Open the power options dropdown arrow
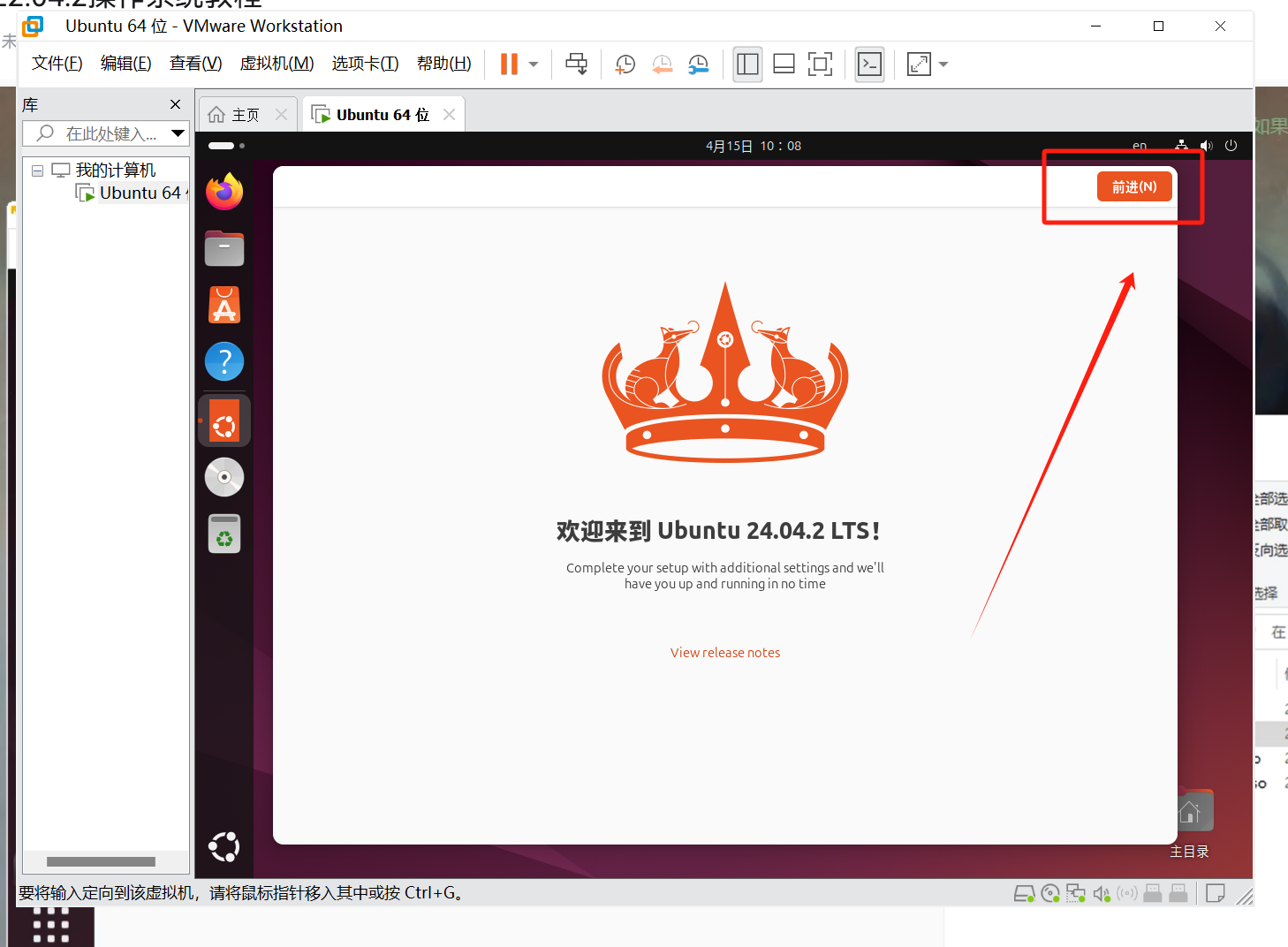The height and width of the screenshot is (947, 1288). tap(534, 64)
